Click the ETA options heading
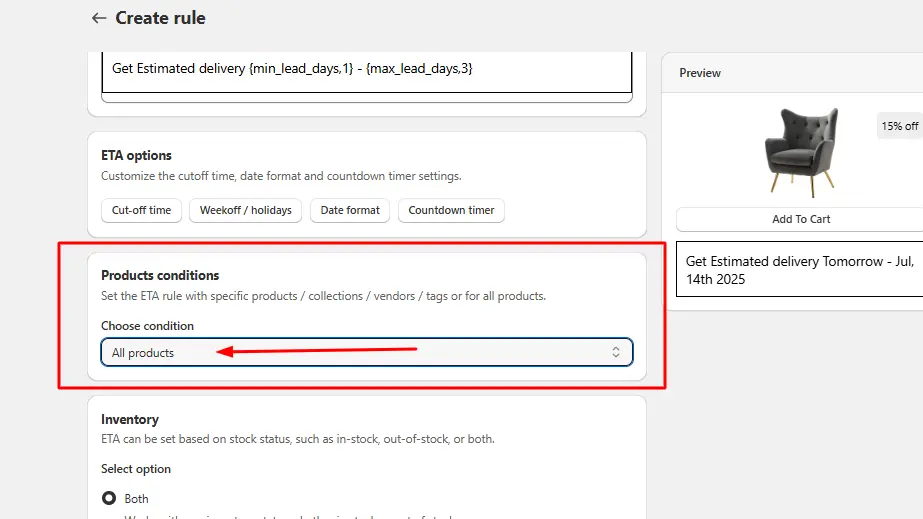The width and height of the screenshot is (923, 519). tap(136, 155)
